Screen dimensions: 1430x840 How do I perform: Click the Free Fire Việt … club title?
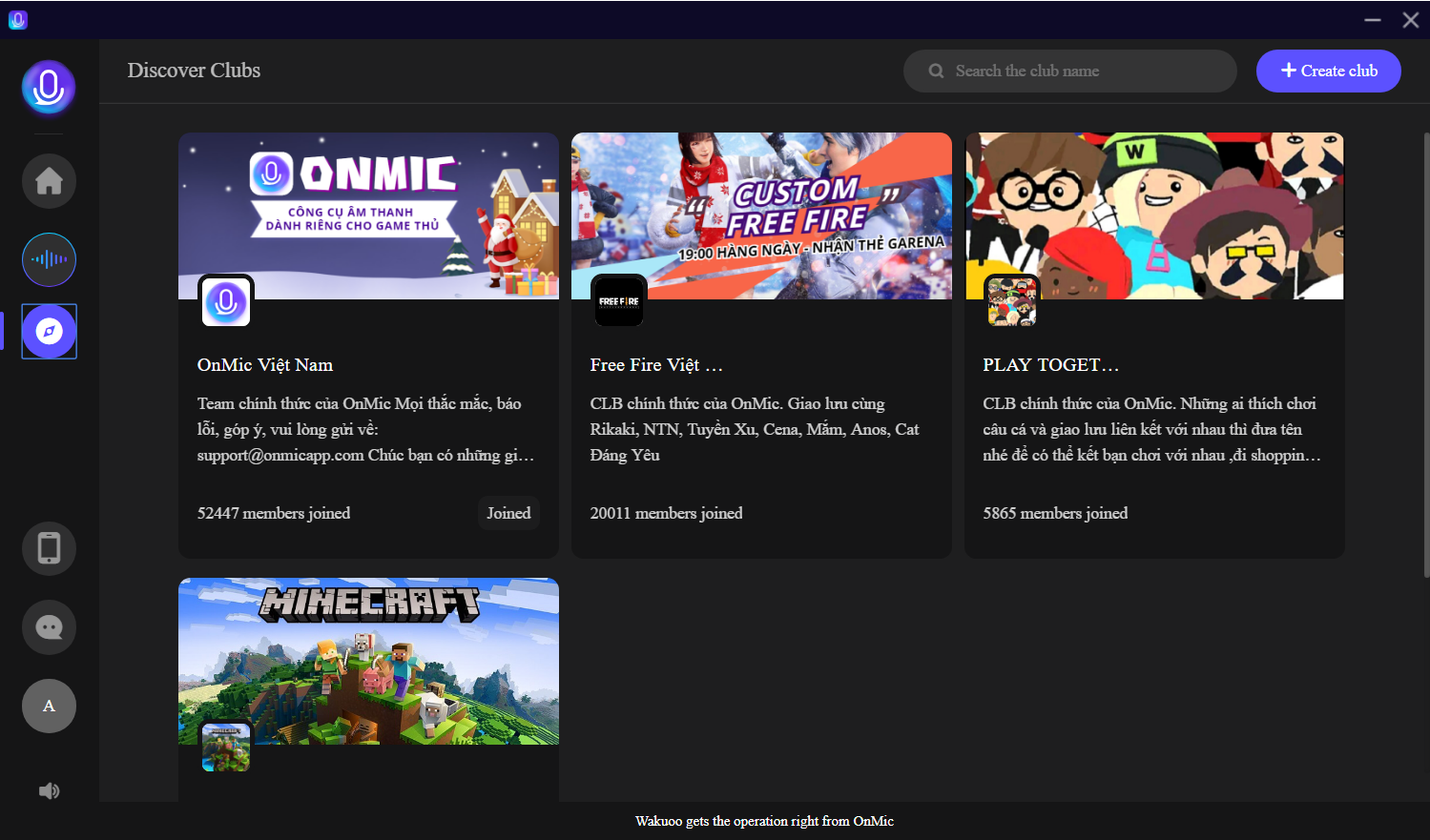656,365
